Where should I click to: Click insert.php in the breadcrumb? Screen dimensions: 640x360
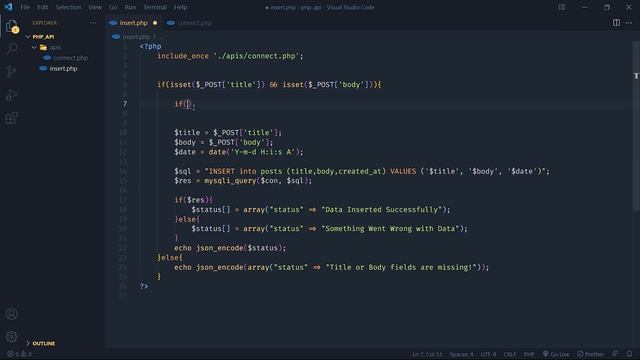[136, 37]
